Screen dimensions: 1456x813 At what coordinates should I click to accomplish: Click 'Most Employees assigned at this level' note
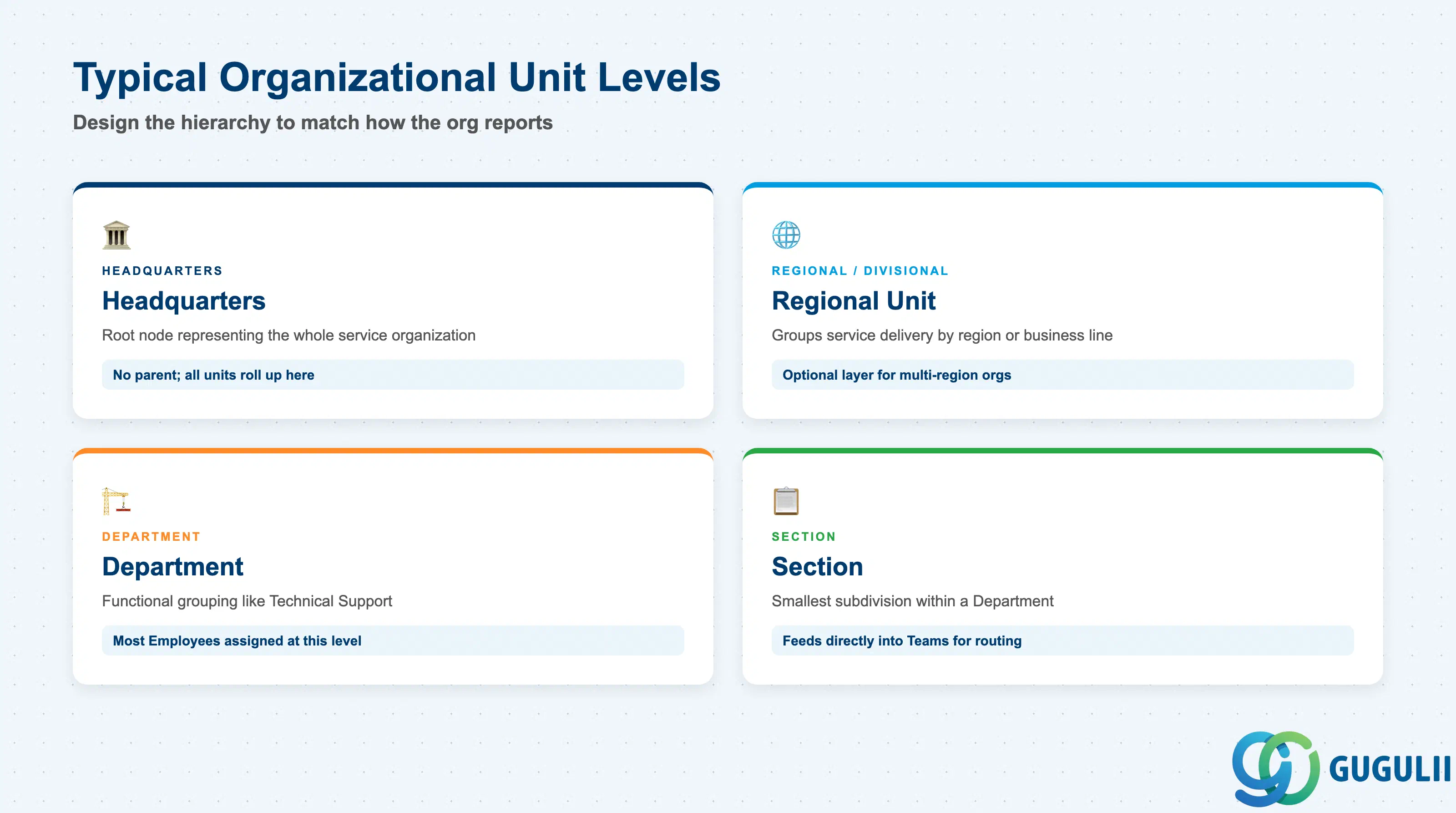393,640
